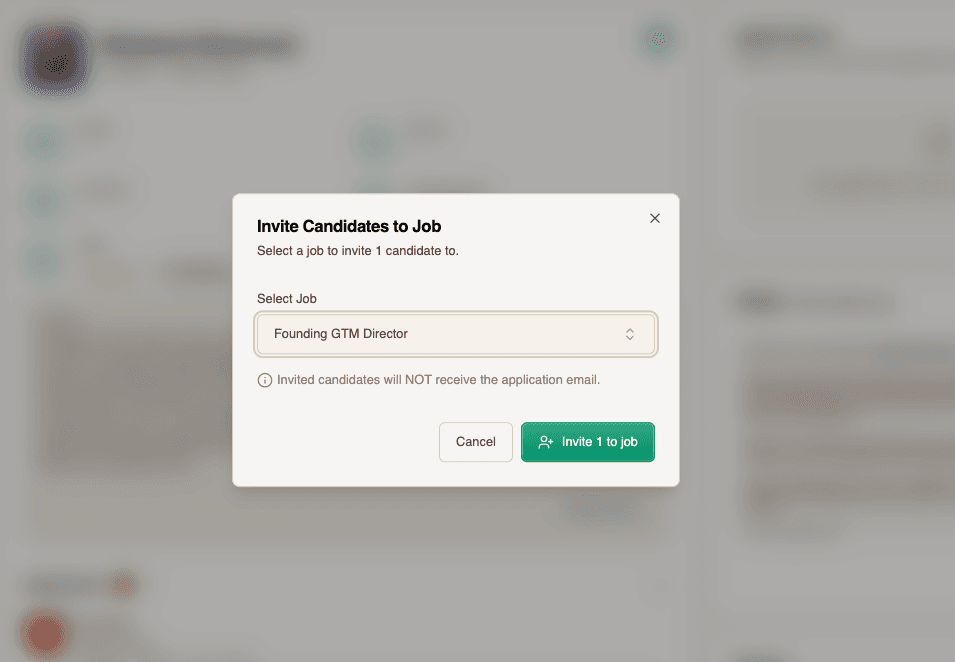The image size is (955, 662).
Task: Click the Founding GTM Director selected value
Action: click(x=340, y=334)
